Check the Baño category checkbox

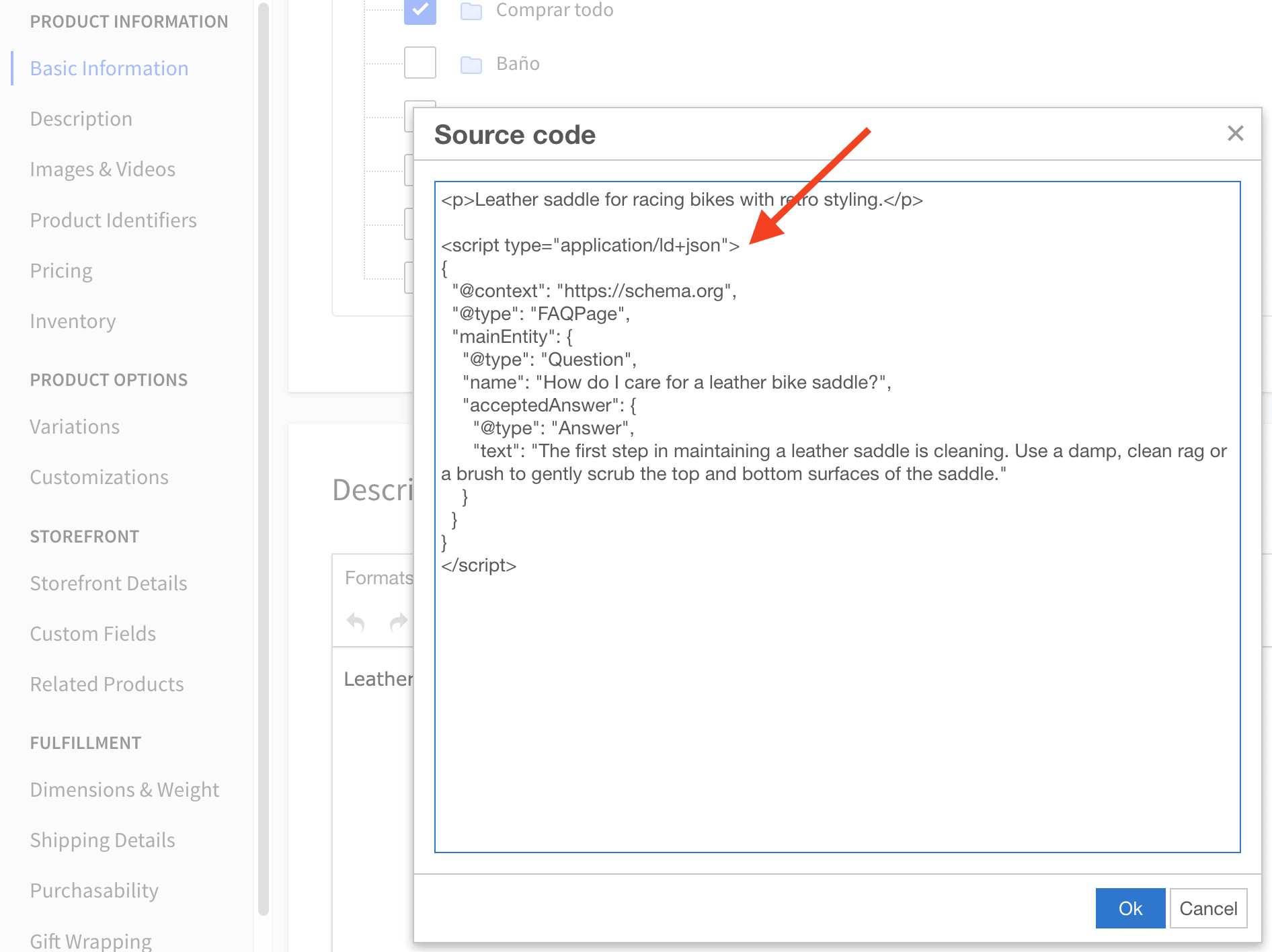click(420, 63)
